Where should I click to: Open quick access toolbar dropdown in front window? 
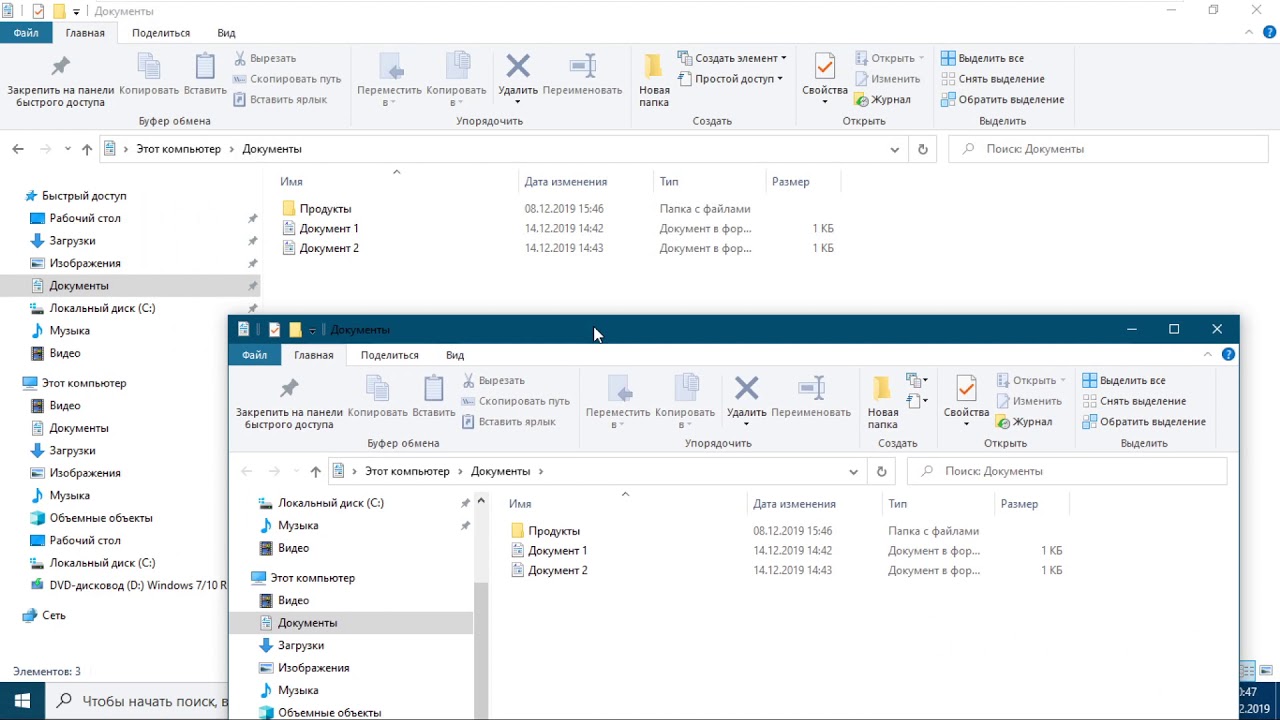313,330
